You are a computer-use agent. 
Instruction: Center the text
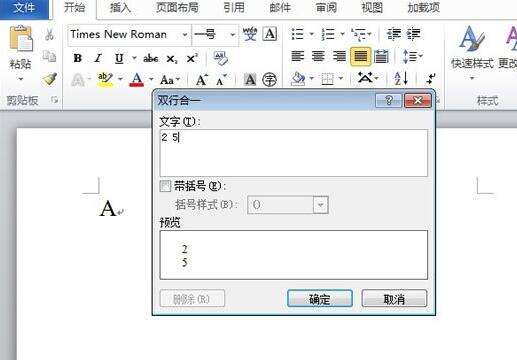point(318,56)
